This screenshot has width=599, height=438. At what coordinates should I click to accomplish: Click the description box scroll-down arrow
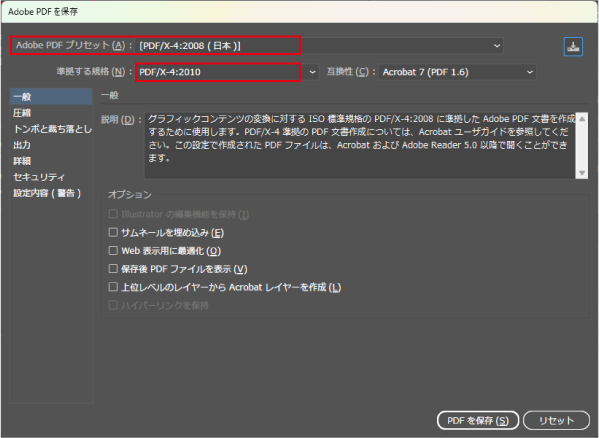[582, 173]
